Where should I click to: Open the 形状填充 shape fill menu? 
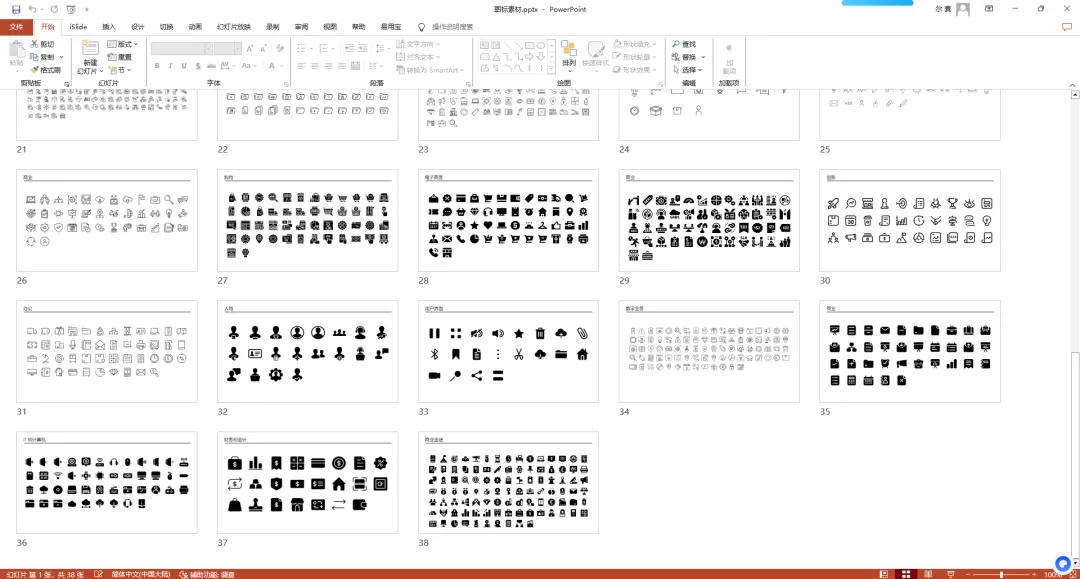[x=635, y=44]
